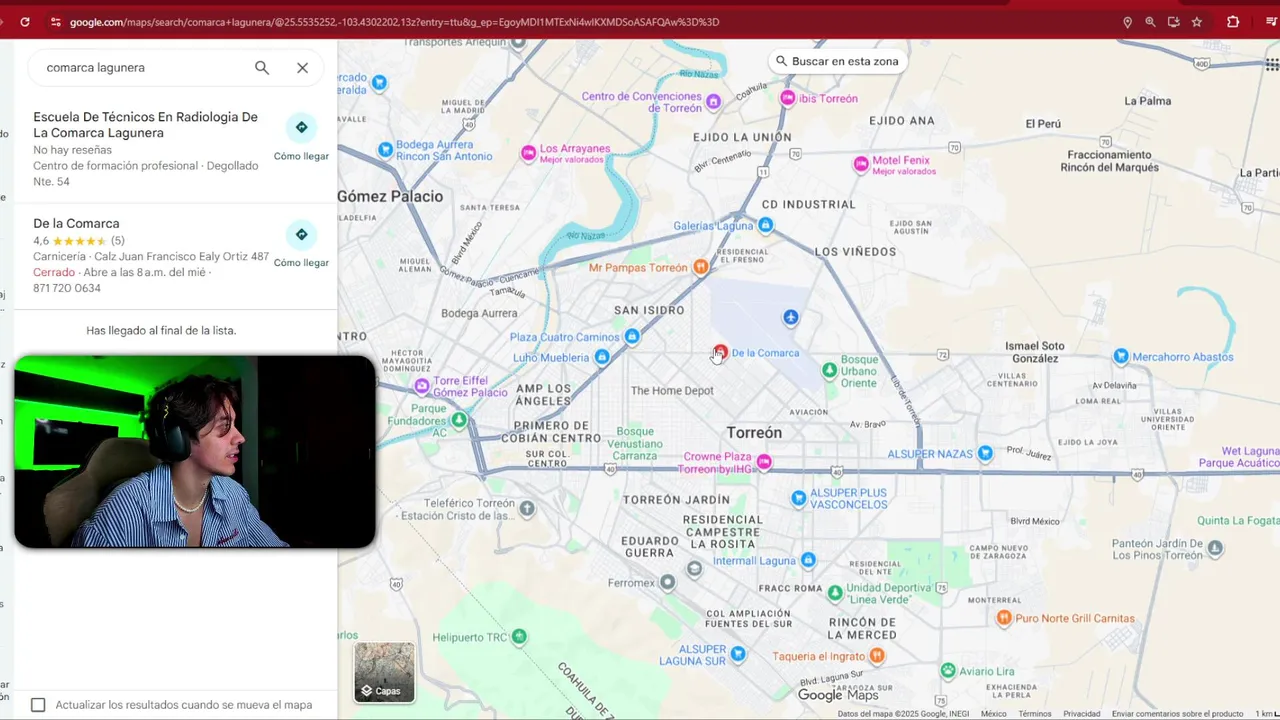Image resolution: width=1280 pixels, height=720 pixels.
Task: Click Teleférico Torreón station pin
Action: click(x=527, y=509)
